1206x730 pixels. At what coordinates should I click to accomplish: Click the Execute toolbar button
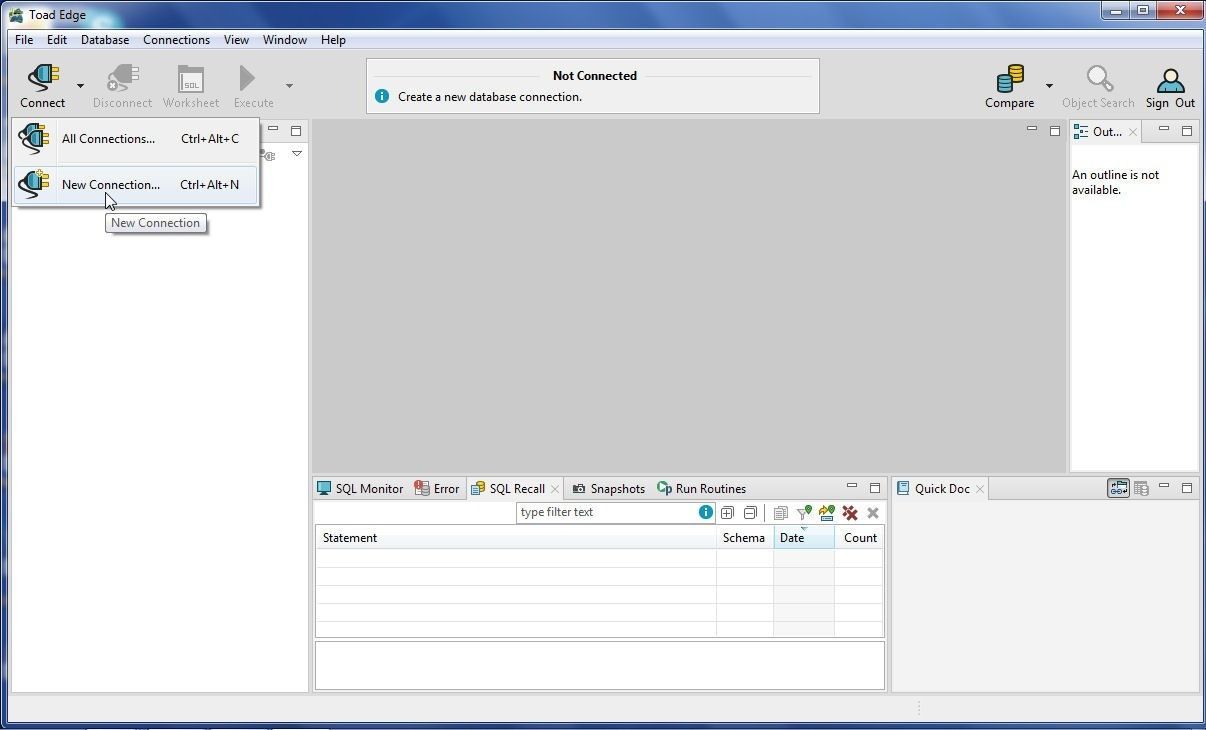coord(253,86)
